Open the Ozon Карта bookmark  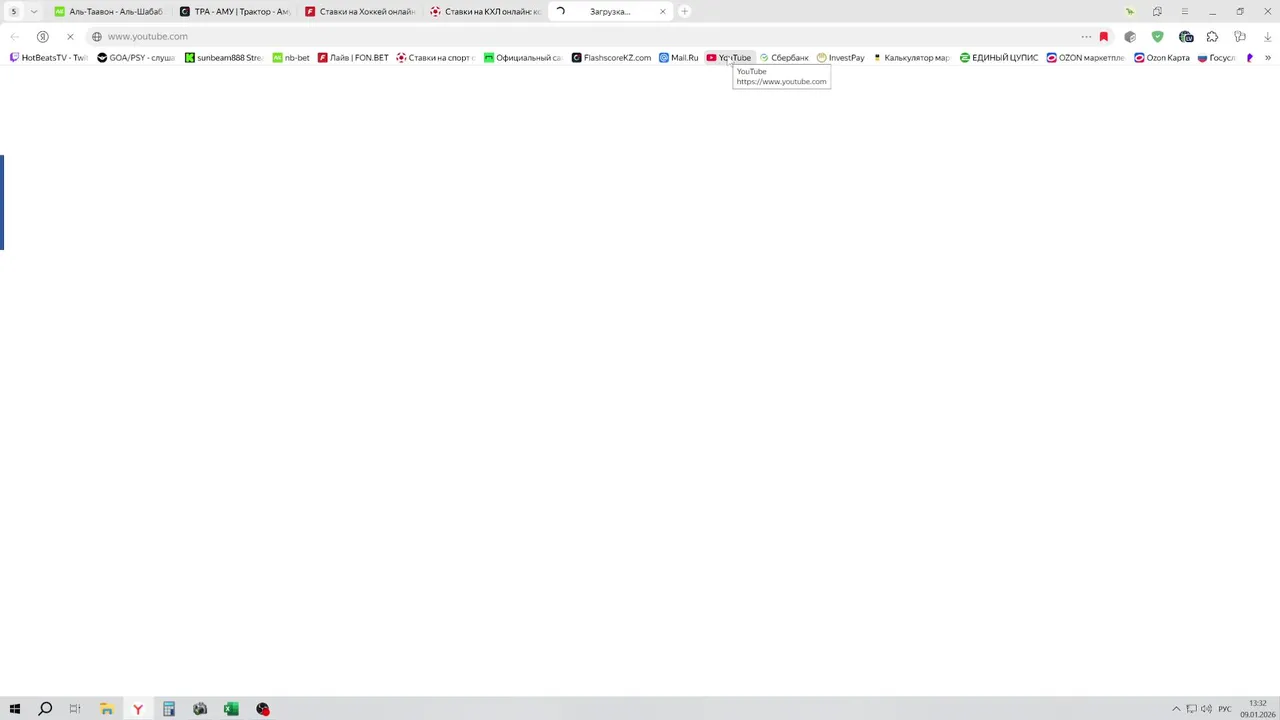1162,57
